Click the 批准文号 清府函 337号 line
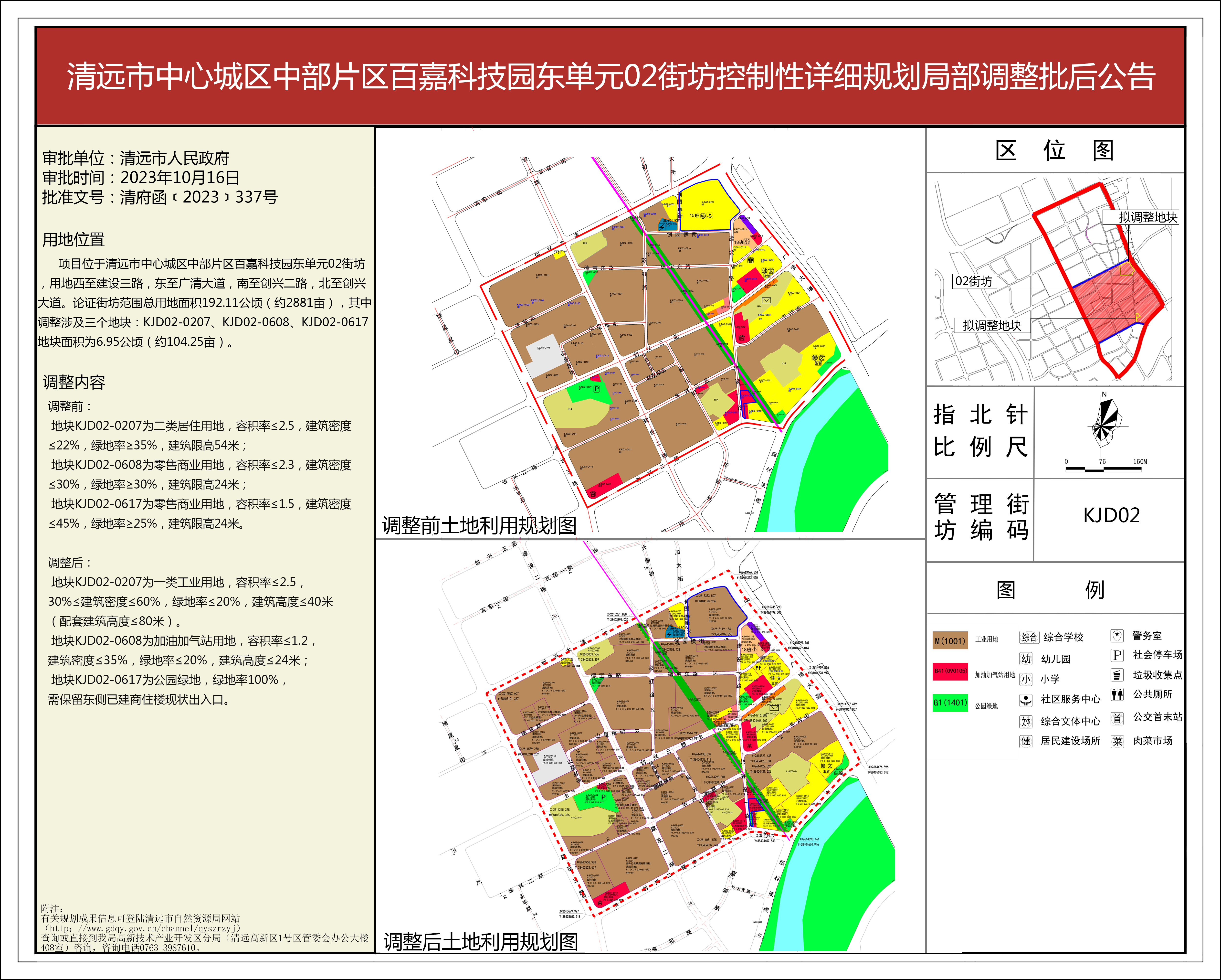 point(160,197)
